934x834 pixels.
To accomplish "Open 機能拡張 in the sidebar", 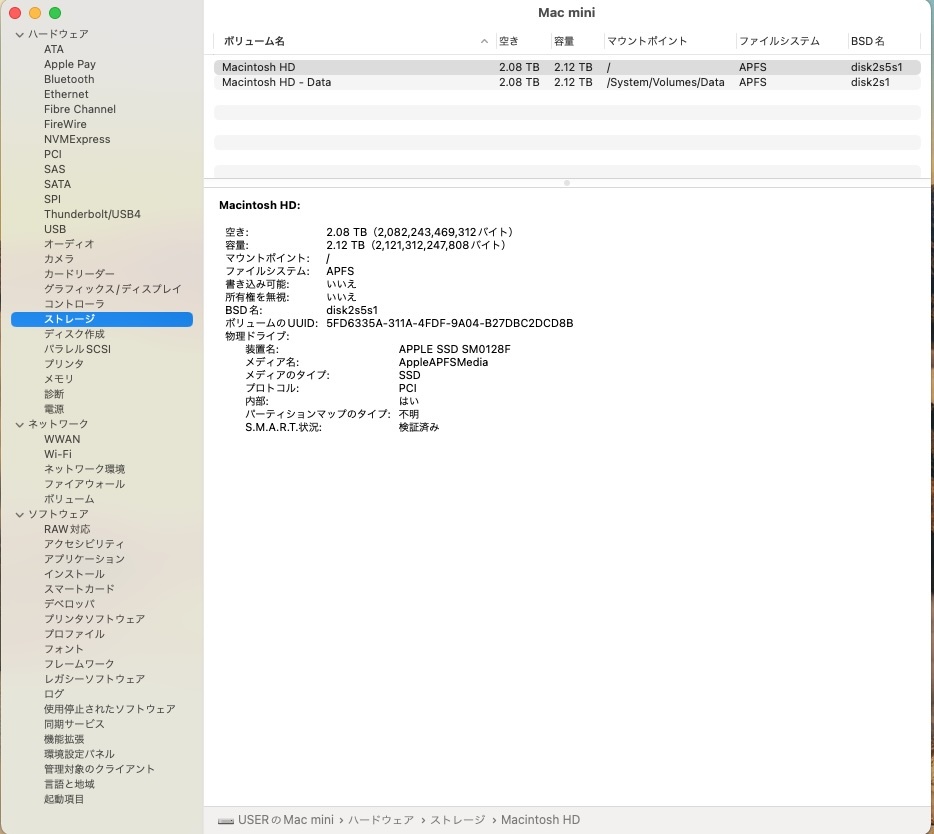I will coord(64,739).
